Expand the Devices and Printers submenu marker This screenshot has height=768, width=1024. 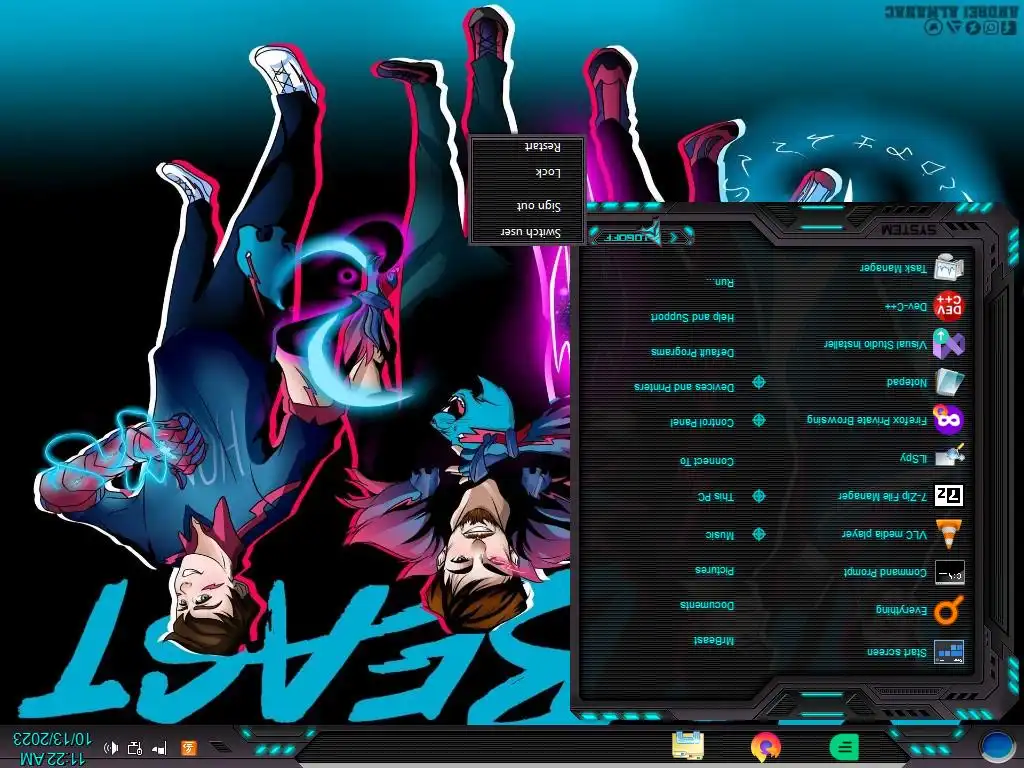[758, 382]
